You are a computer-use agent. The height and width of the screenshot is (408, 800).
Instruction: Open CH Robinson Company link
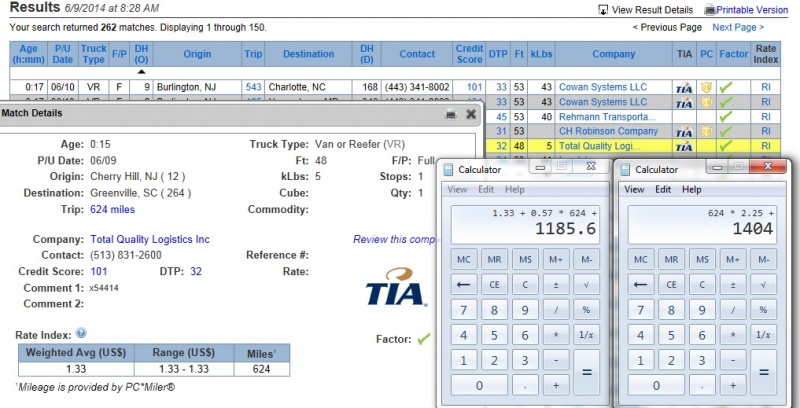pos(608,131)
